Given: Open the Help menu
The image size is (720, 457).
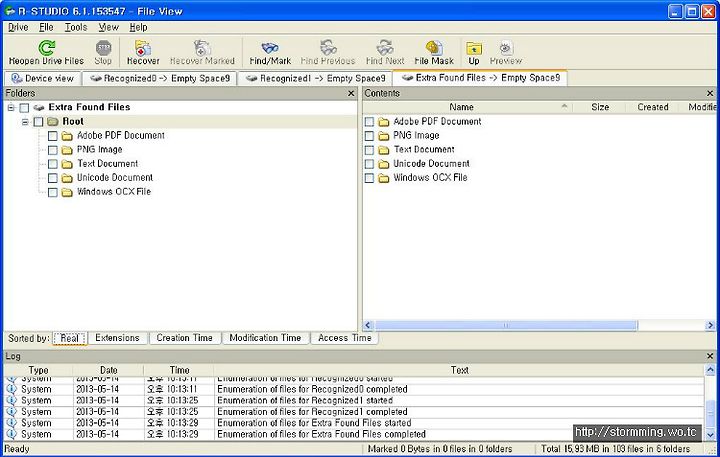Looking at the screenshot, I should point(138,28).
